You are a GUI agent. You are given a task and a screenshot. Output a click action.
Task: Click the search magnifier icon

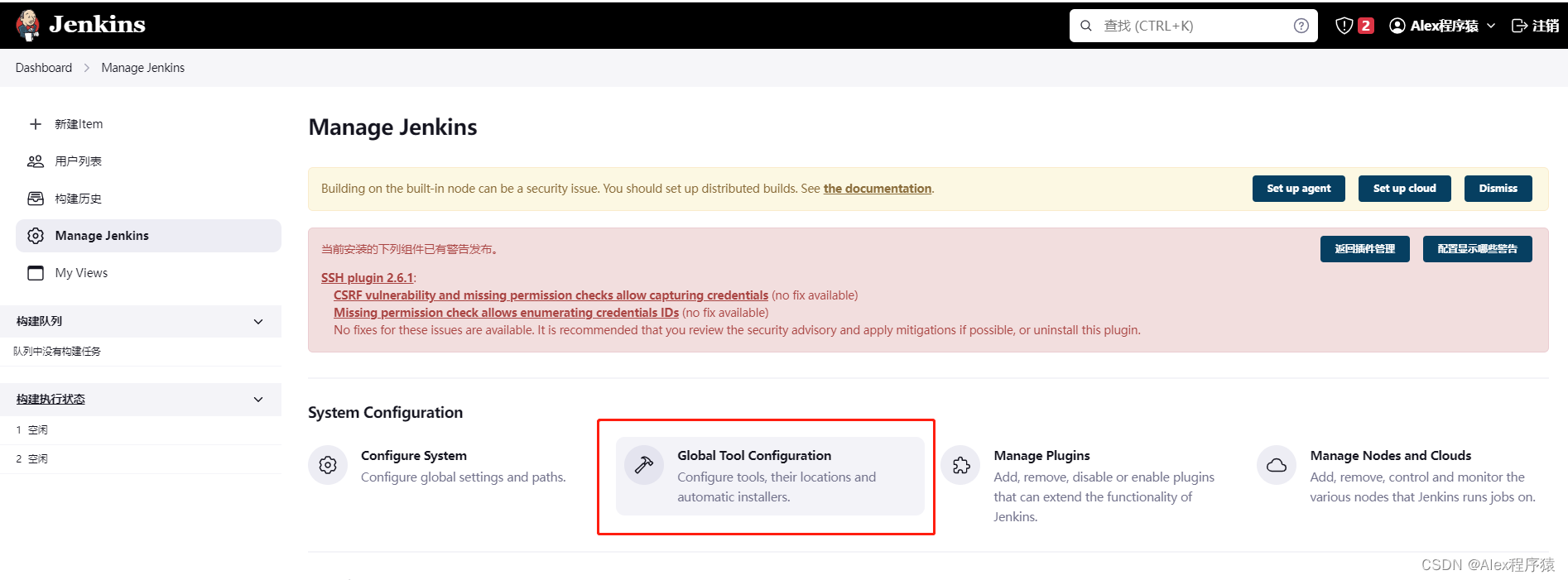[x=1086, y=26]
